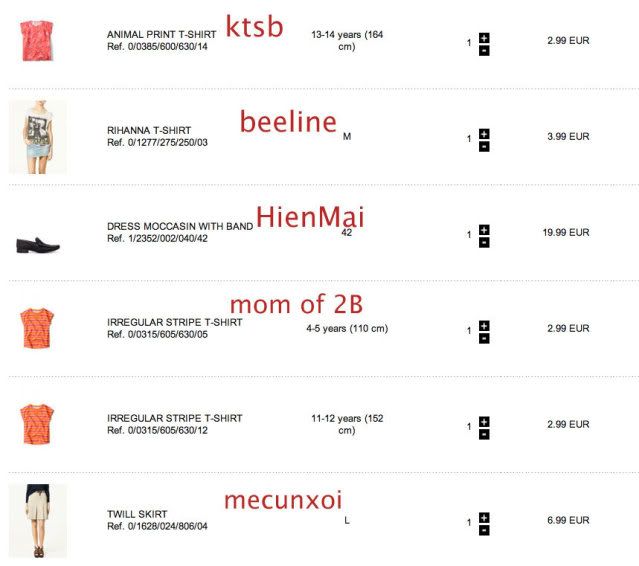View Twill Skirt product photo
The image size is (639, 566).
point(38,520)
